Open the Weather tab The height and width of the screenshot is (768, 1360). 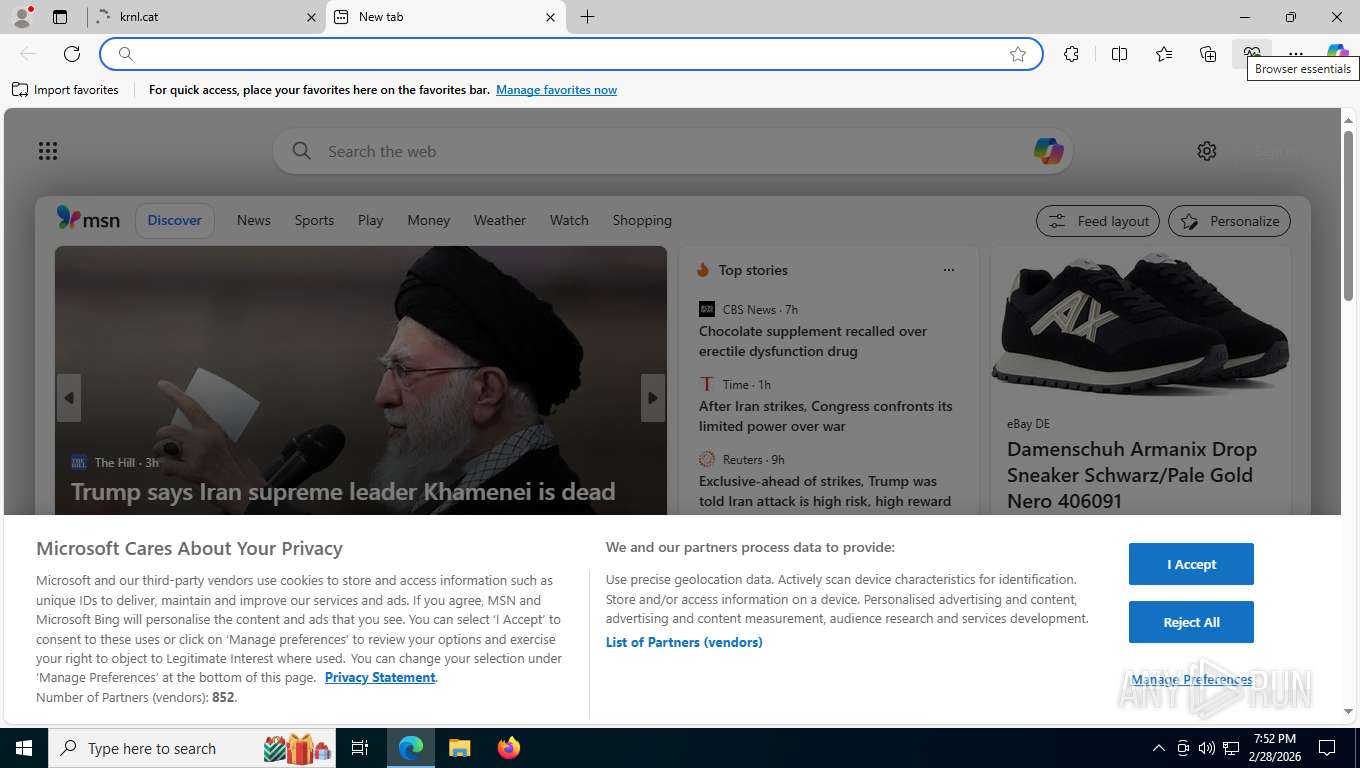pyautogui.click(x=500, y=220)
